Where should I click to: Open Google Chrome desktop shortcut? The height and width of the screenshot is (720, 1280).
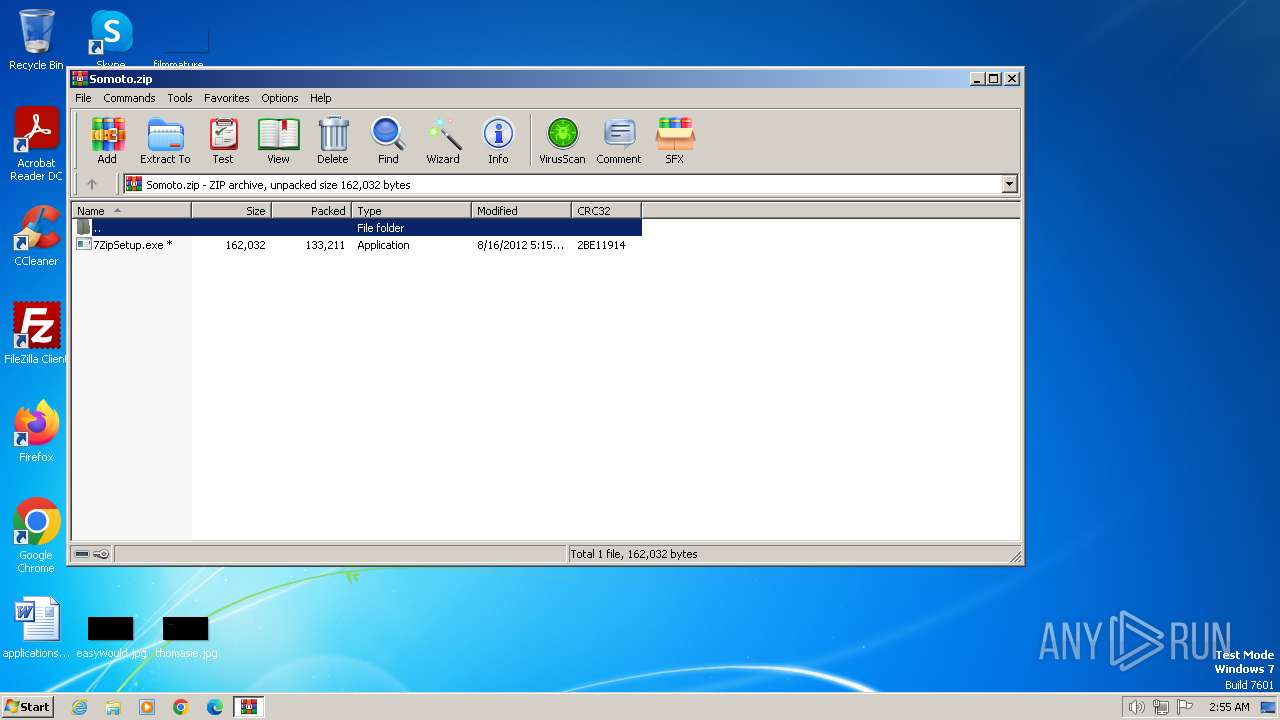click(x=36, y=535)
